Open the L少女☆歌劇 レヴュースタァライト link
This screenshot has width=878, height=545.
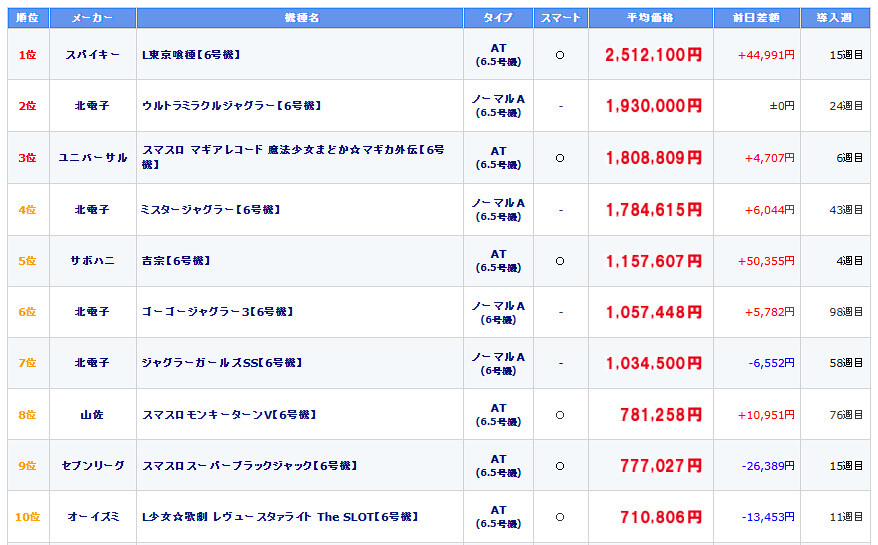tap(280, 517)
